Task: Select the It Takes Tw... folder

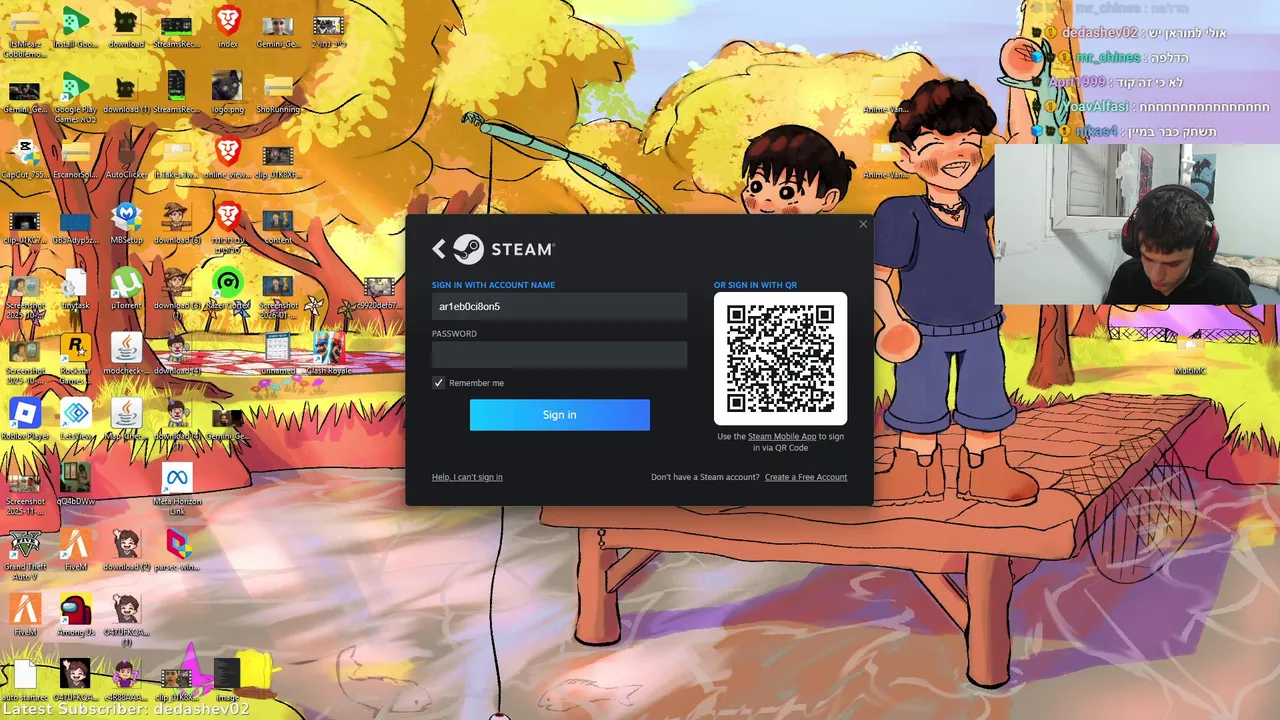Action: [177, 158]
